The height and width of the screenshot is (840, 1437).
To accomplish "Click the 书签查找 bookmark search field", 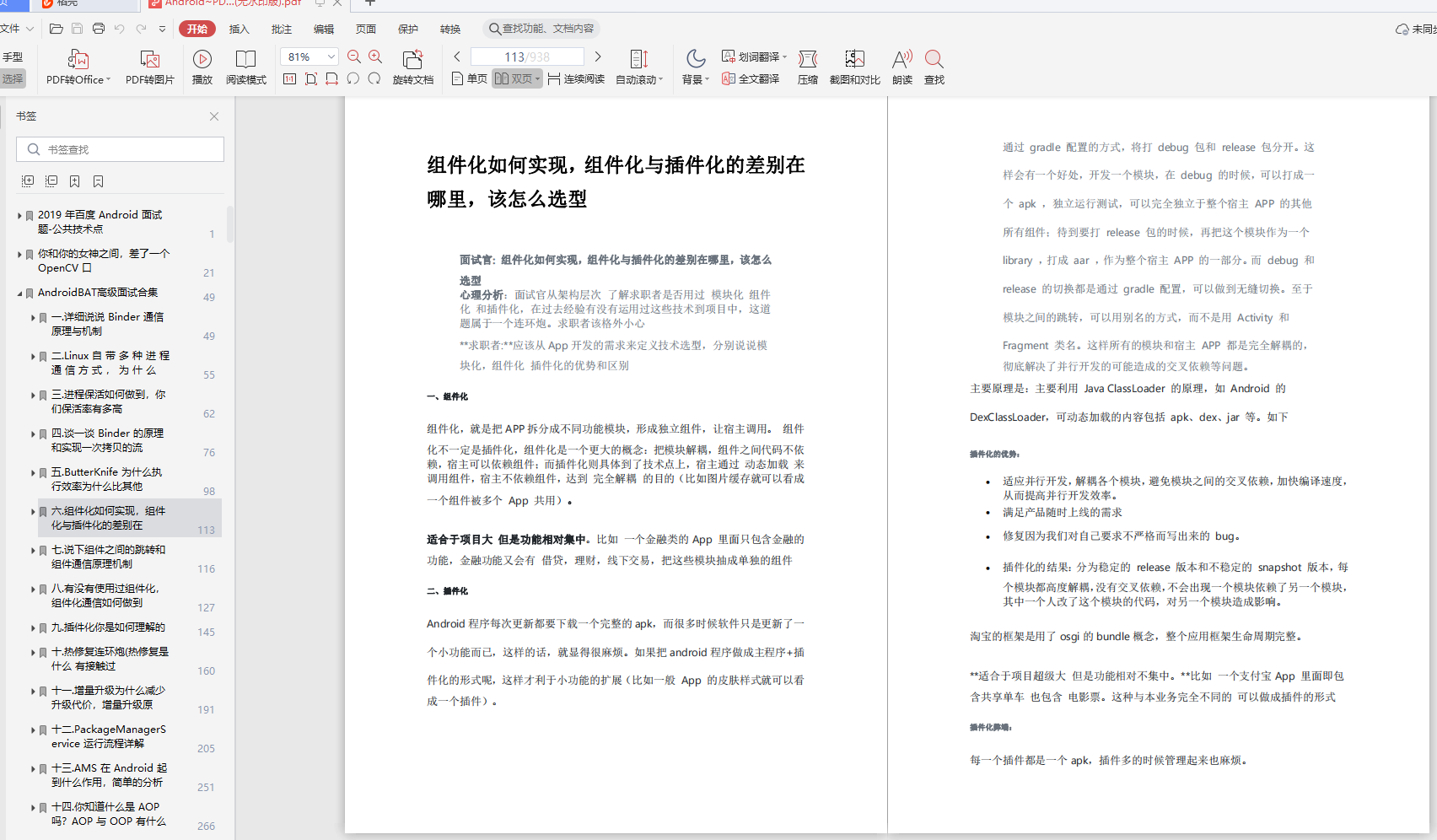I will (x=120, y=149).
